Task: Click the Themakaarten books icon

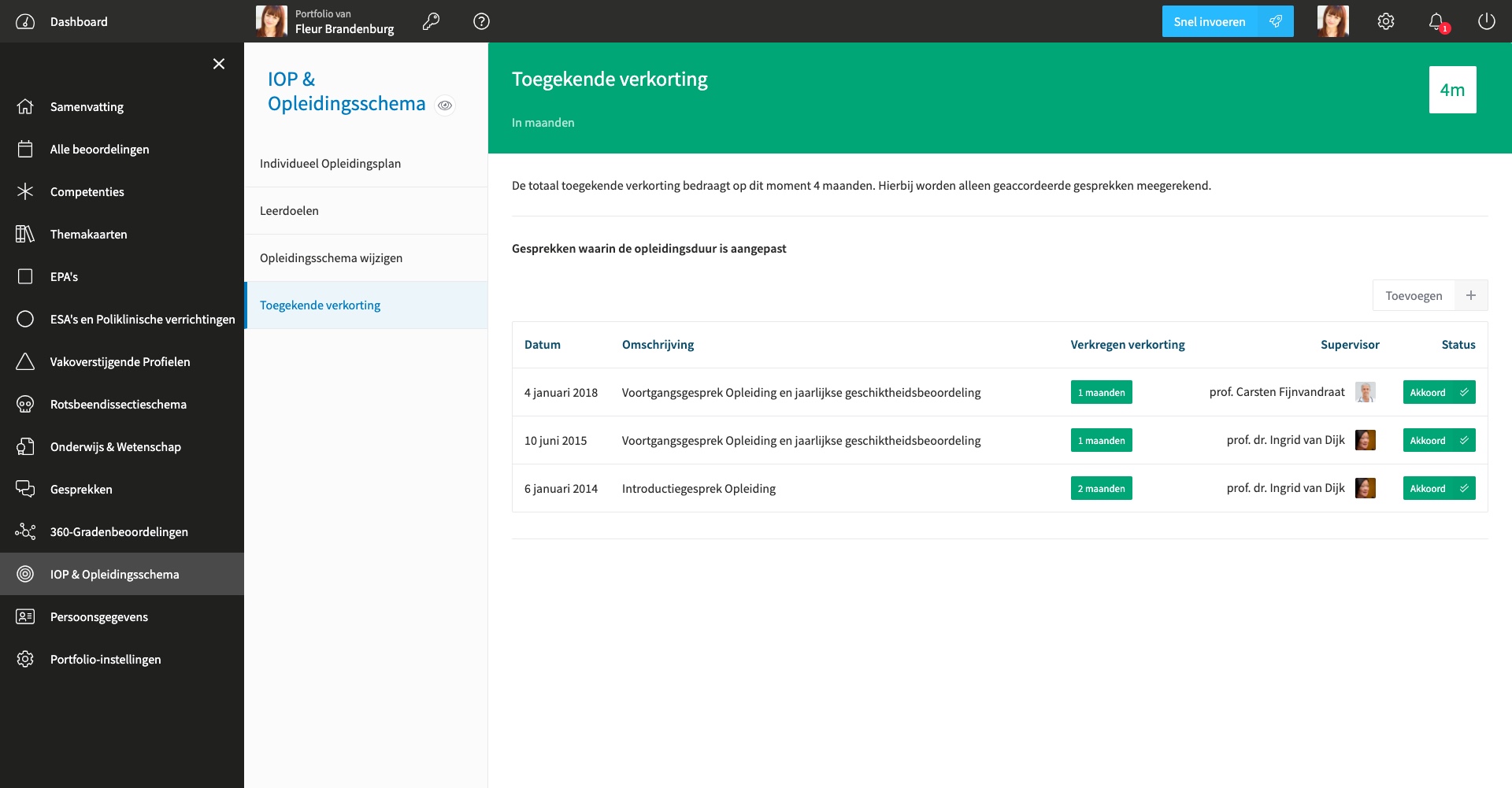Action: 25,235
